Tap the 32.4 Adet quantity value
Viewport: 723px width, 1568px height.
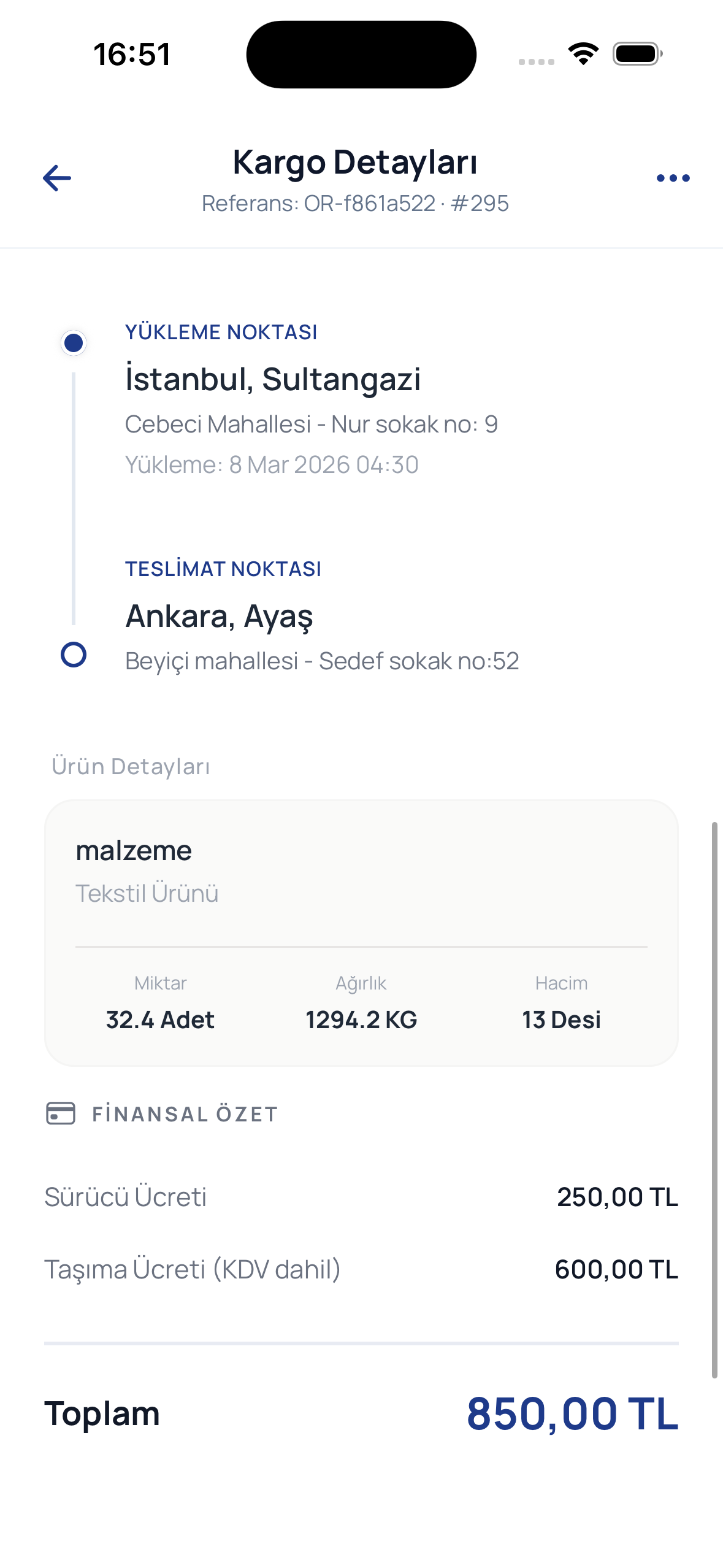point(160,1020)
